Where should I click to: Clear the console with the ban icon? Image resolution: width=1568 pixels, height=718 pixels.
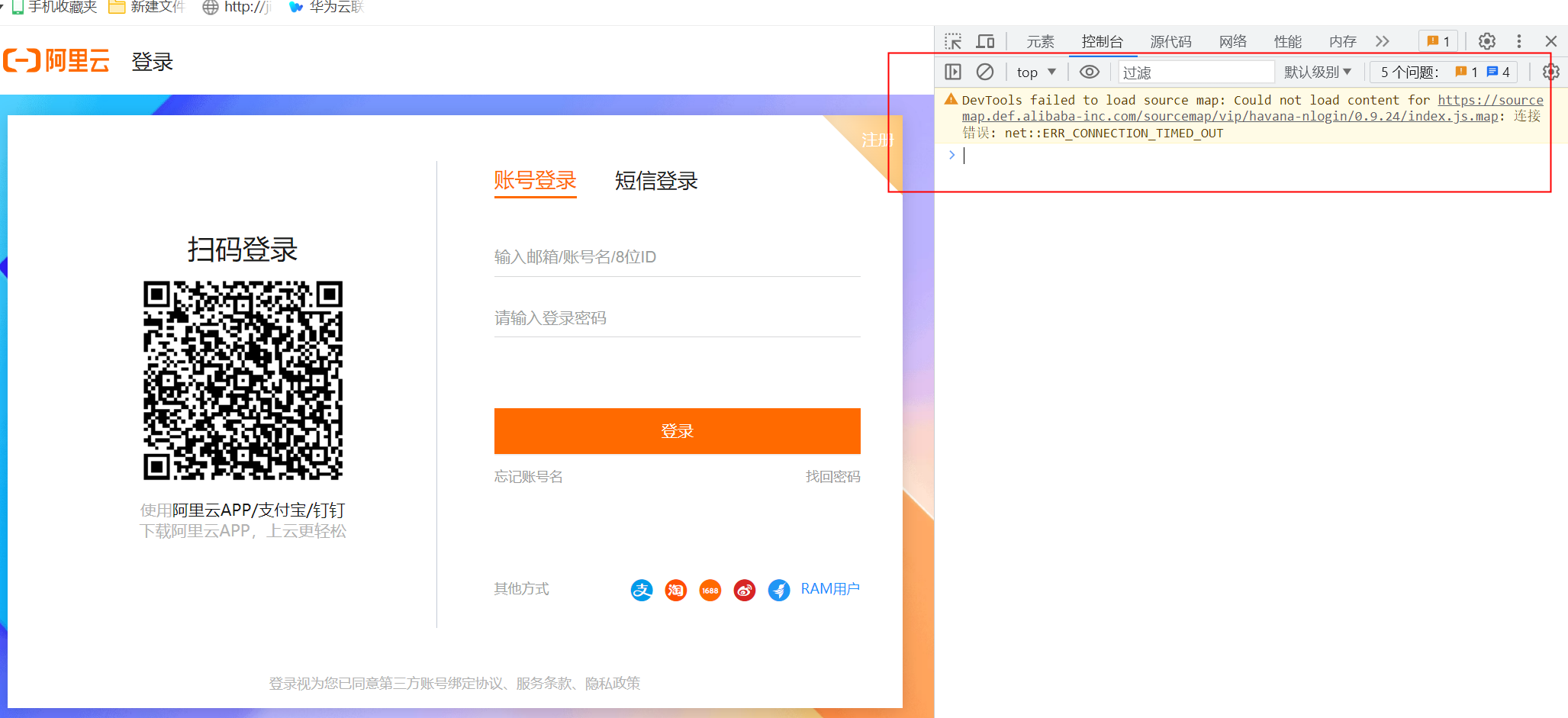pos(985,72)
